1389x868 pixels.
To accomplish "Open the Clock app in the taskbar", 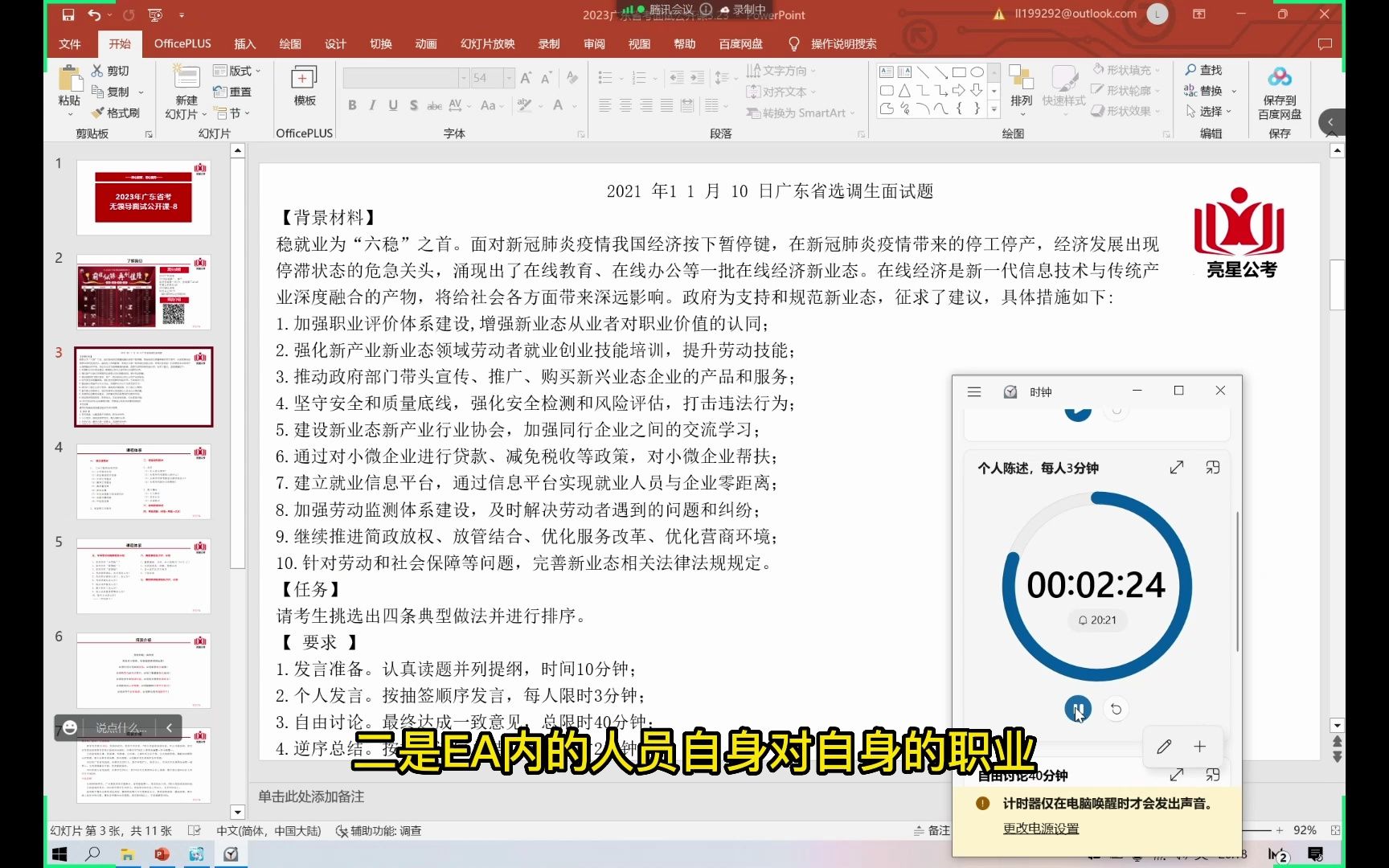I will [x=231, y=854].
